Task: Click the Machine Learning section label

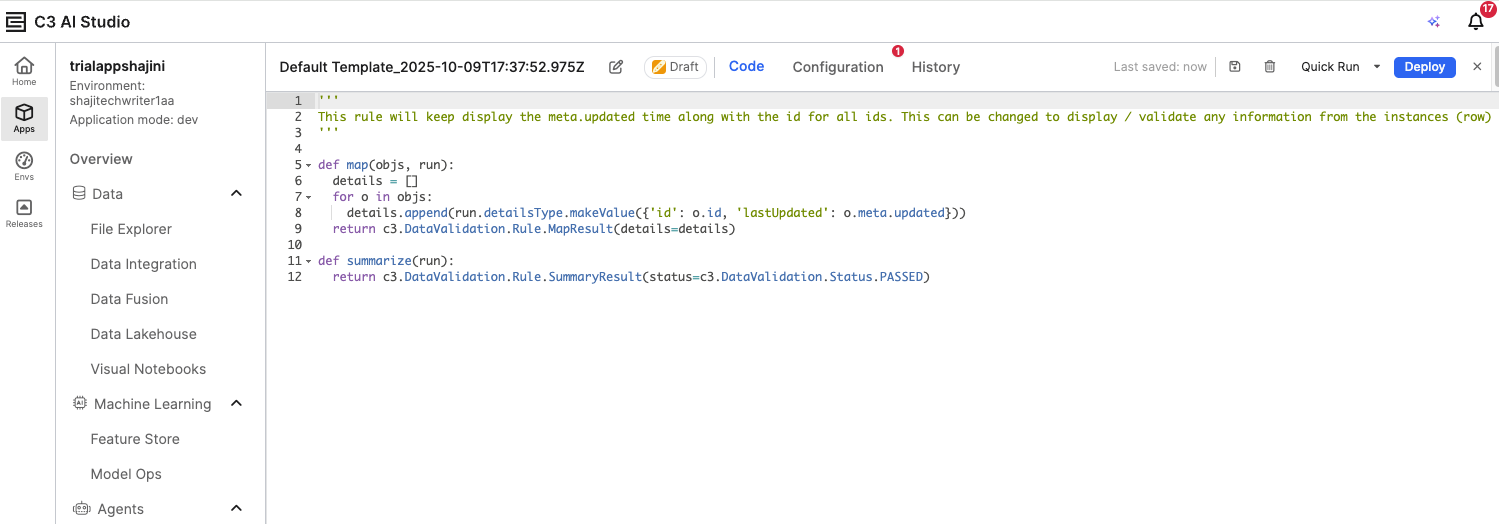Action: coord(152,404)
